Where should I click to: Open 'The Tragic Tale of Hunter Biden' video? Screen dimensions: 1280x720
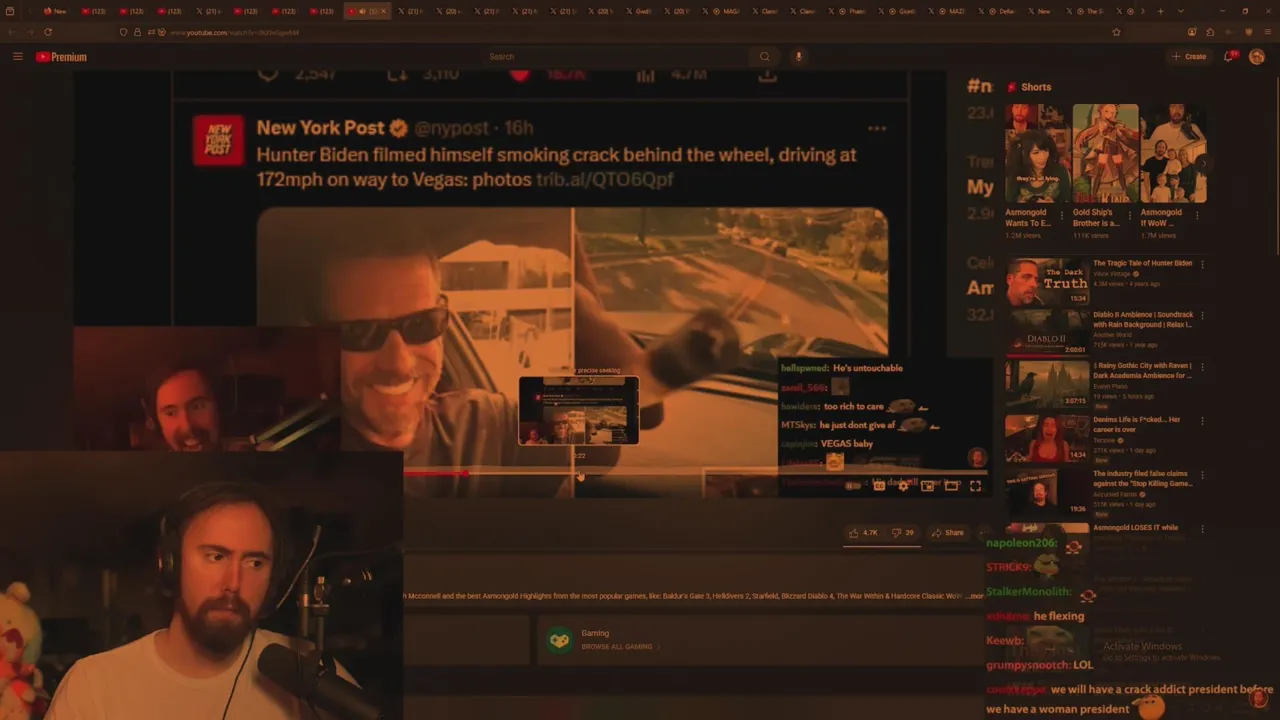coord(1142,263)
